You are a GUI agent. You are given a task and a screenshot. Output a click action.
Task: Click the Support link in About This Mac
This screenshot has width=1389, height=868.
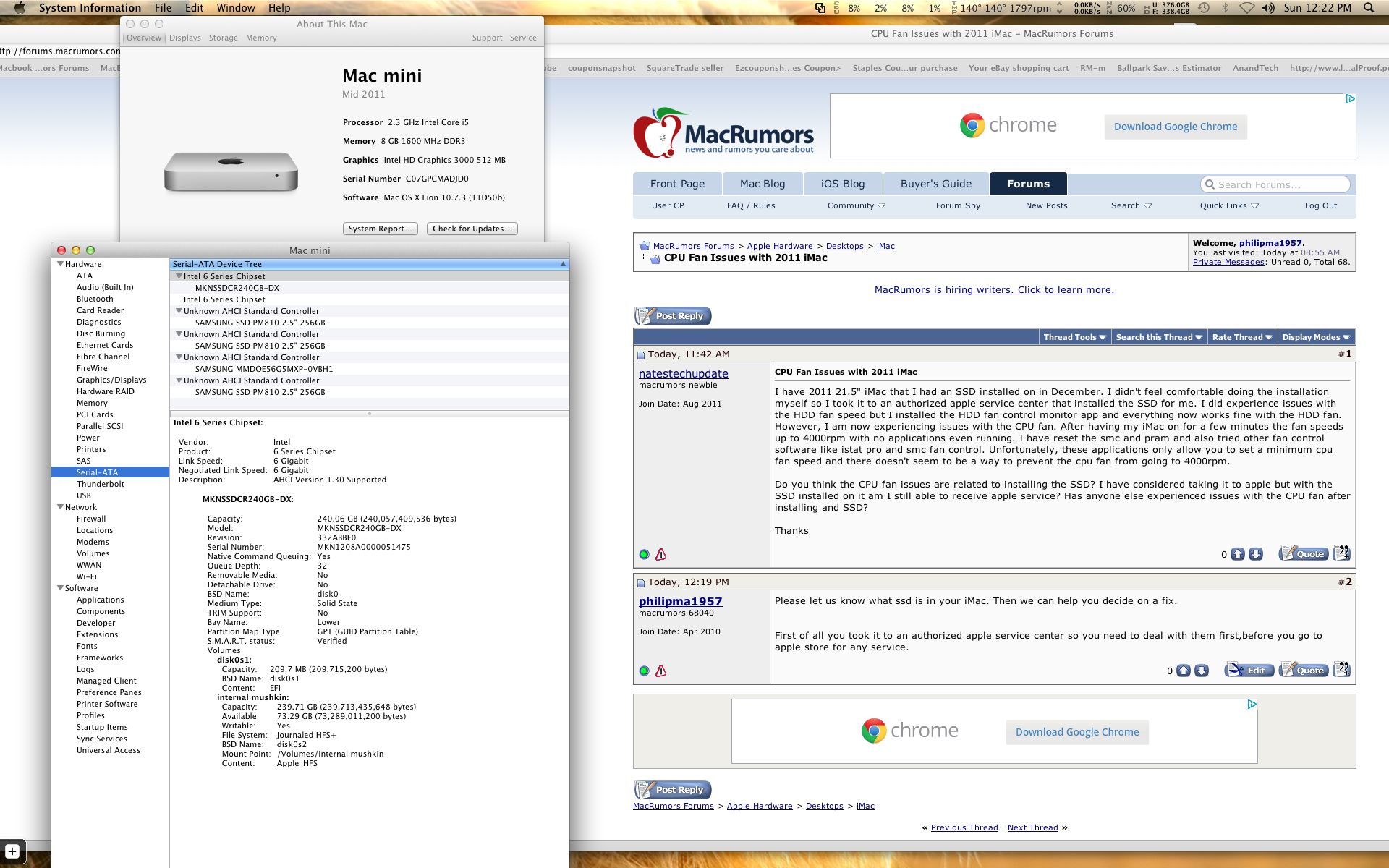[487, 38]
